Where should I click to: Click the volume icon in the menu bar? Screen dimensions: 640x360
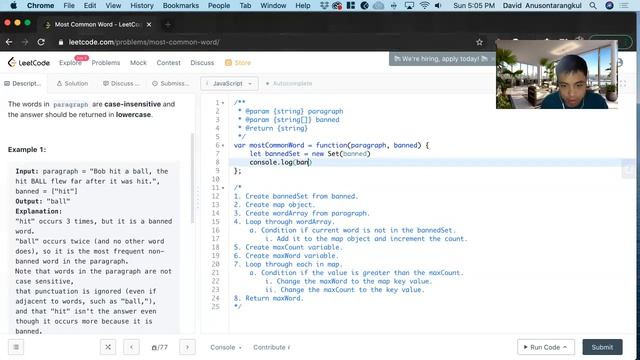[438, 5]
